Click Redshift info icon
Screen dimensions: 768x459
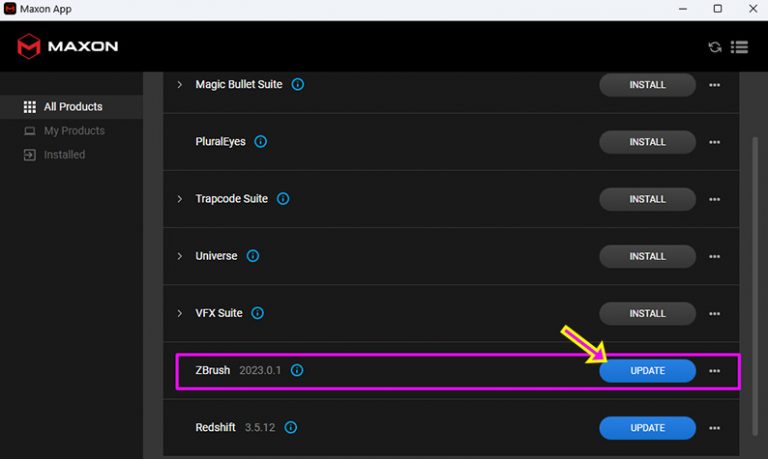[291, 428]
